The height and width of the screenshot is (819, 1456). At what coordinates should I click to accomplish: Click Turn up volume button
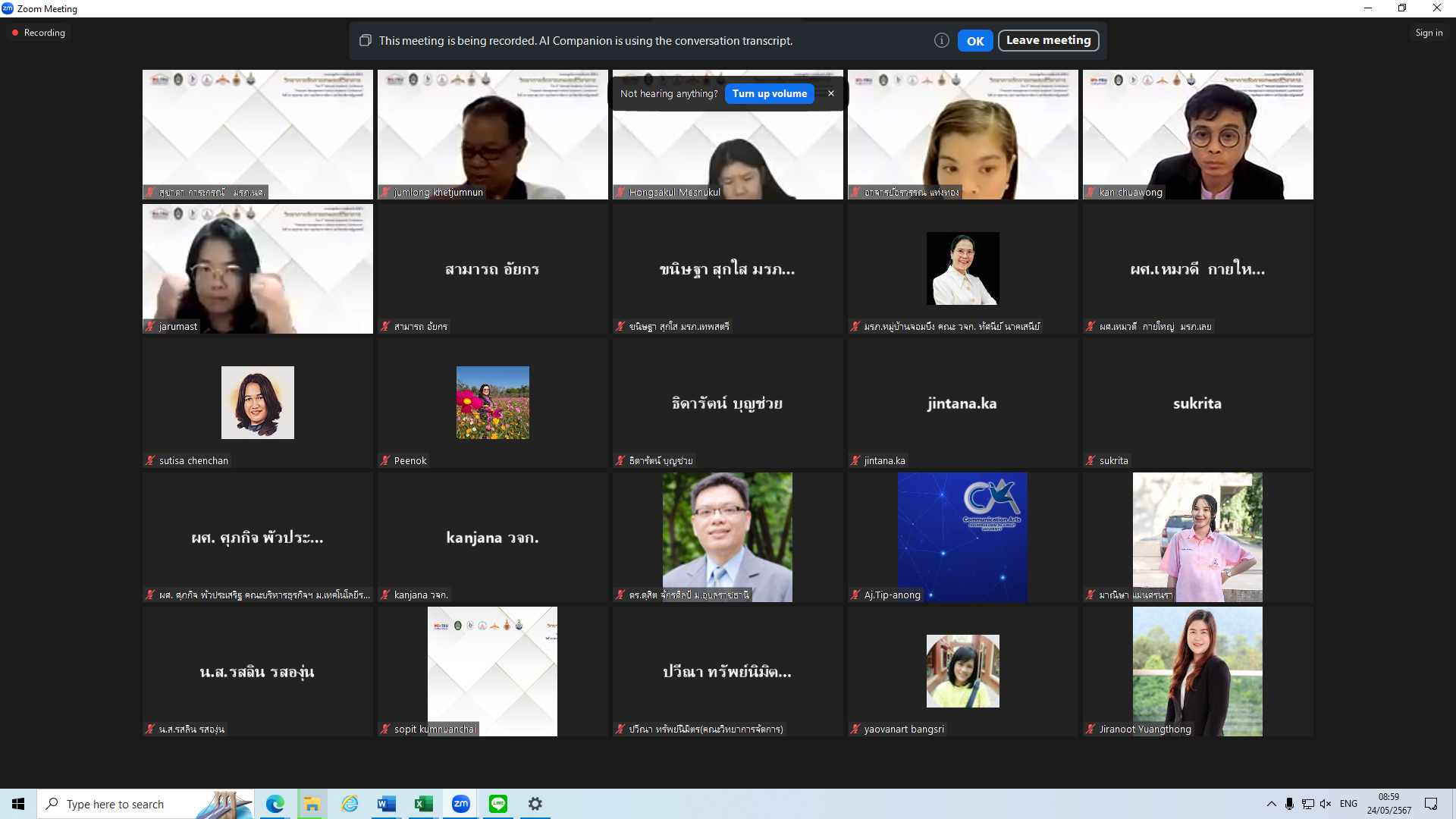pos(769,93)
